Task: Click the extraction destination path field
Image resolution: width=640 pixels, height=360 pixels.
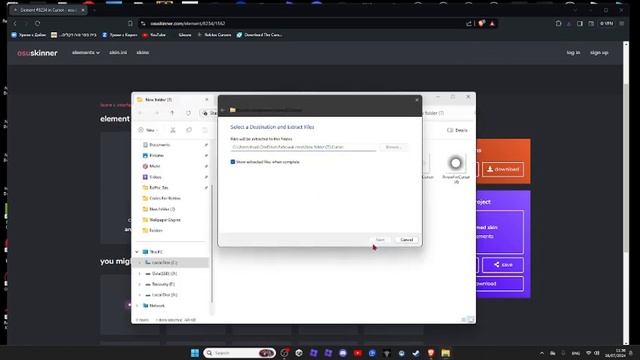Action: point(303,147)
